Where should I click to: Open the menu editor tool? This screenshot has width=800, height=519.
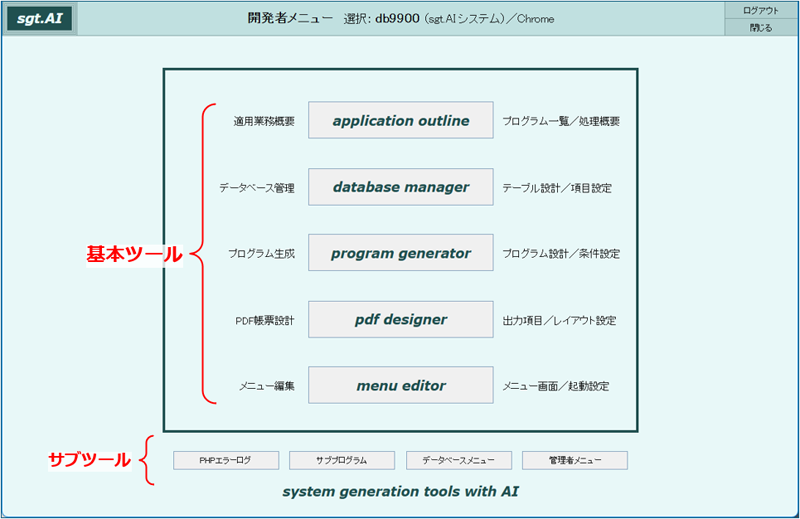pos(401,385)
